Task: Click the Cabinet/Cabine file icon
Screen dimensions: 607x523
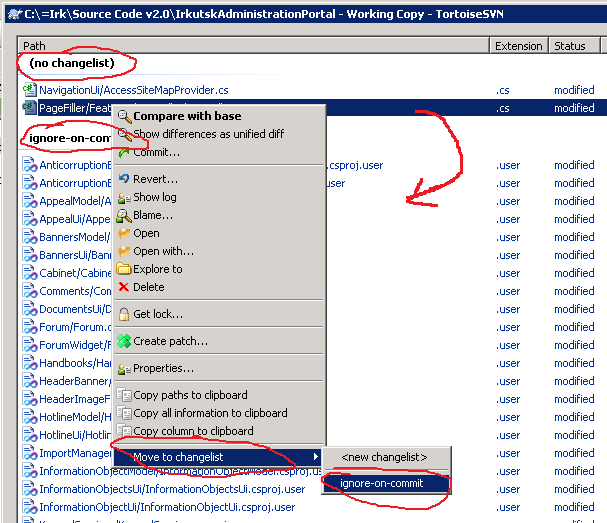Action: 29,273
